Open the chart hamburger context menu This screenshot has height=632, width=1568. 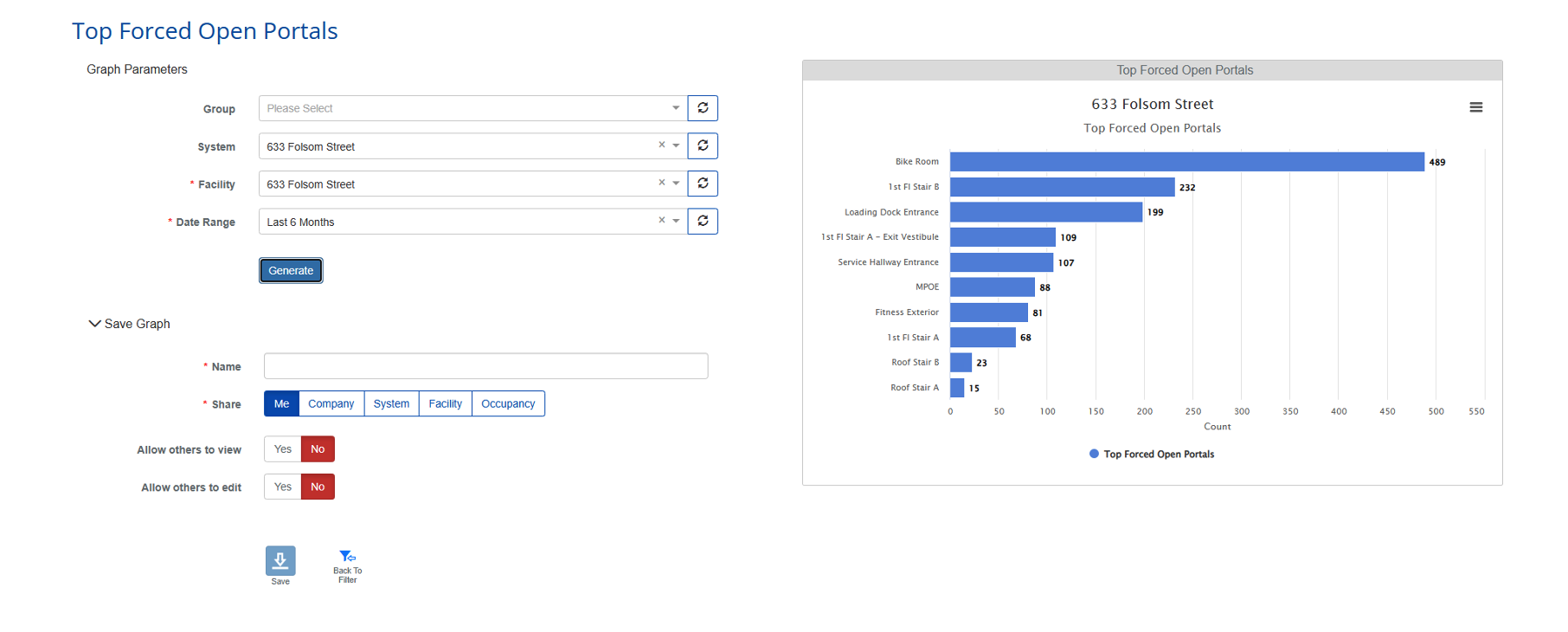pyautogui.click(x=1476, y=107)
